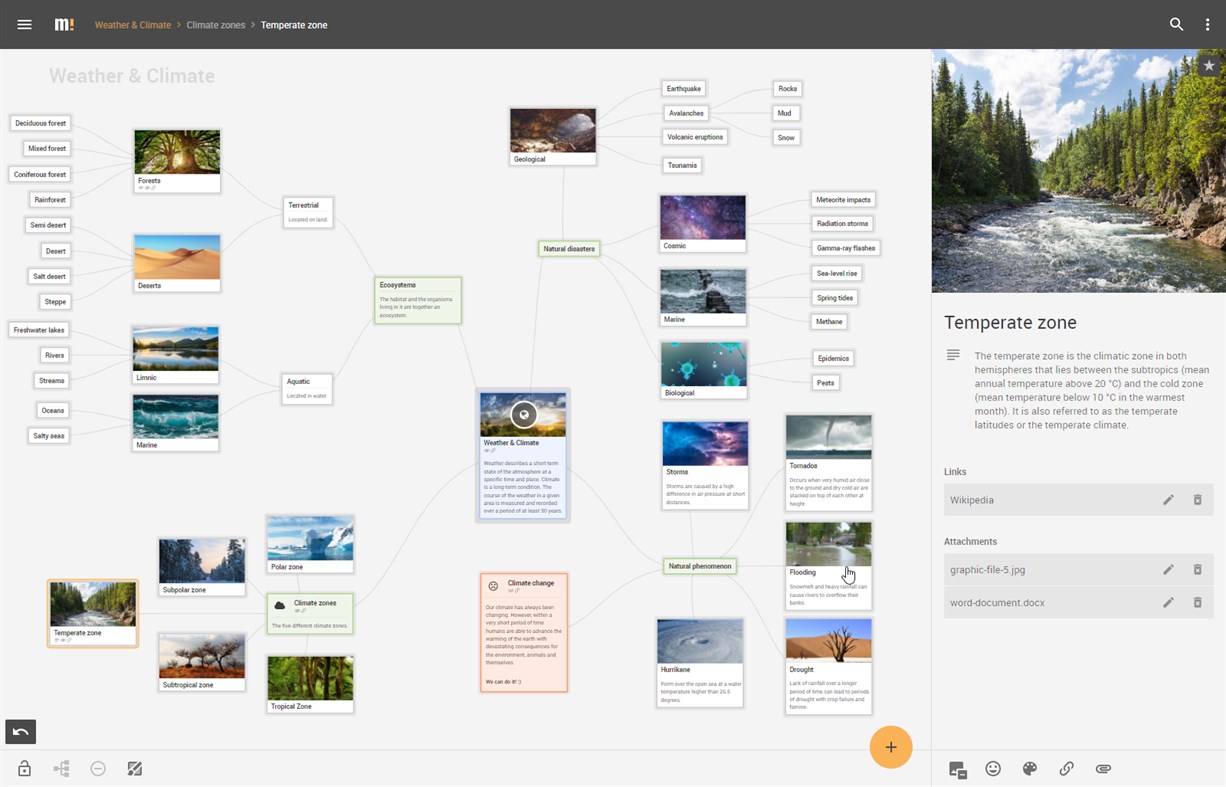Image resolution: width=1226 pixels, height=787 pixels.
Task: Select the Deciduous forest node
Action: point(41,123)
